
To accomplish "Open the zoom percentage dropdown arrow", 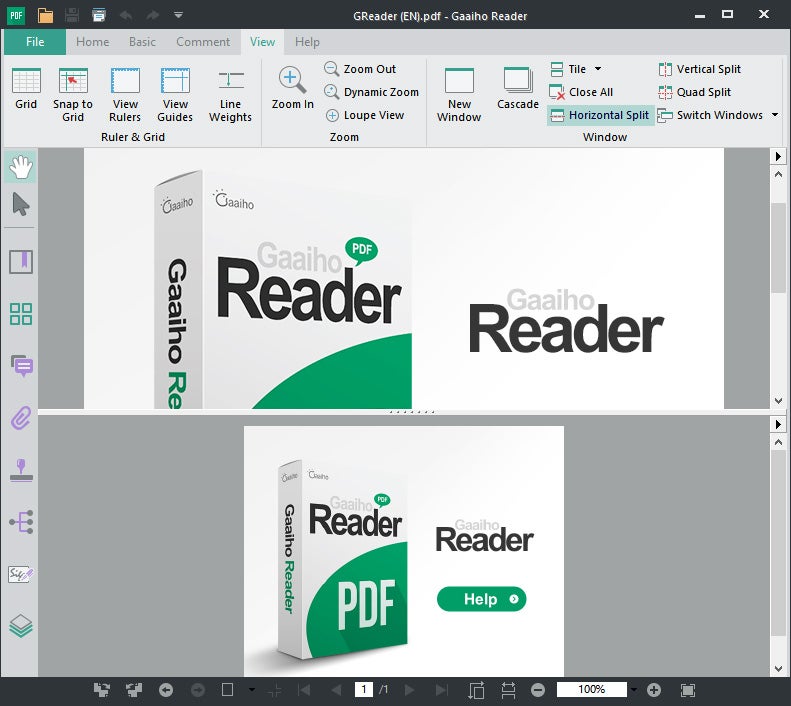I will pos(633,690).
